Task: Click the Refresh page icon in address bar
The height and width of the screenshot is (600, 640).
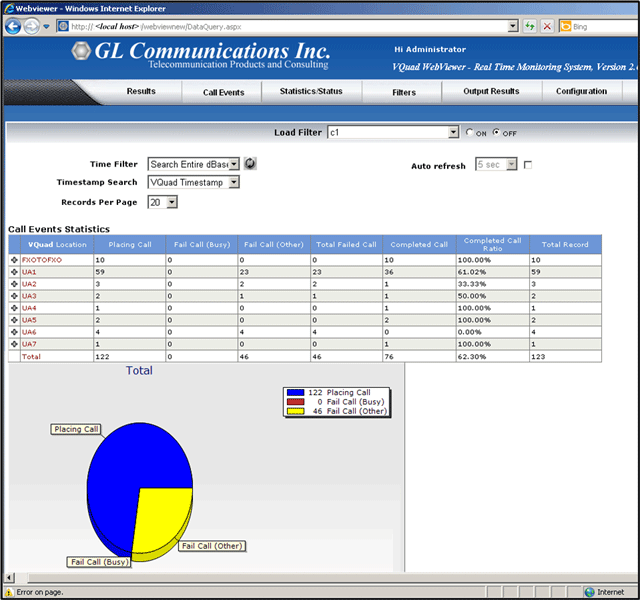Action: (x=529, y=27)
